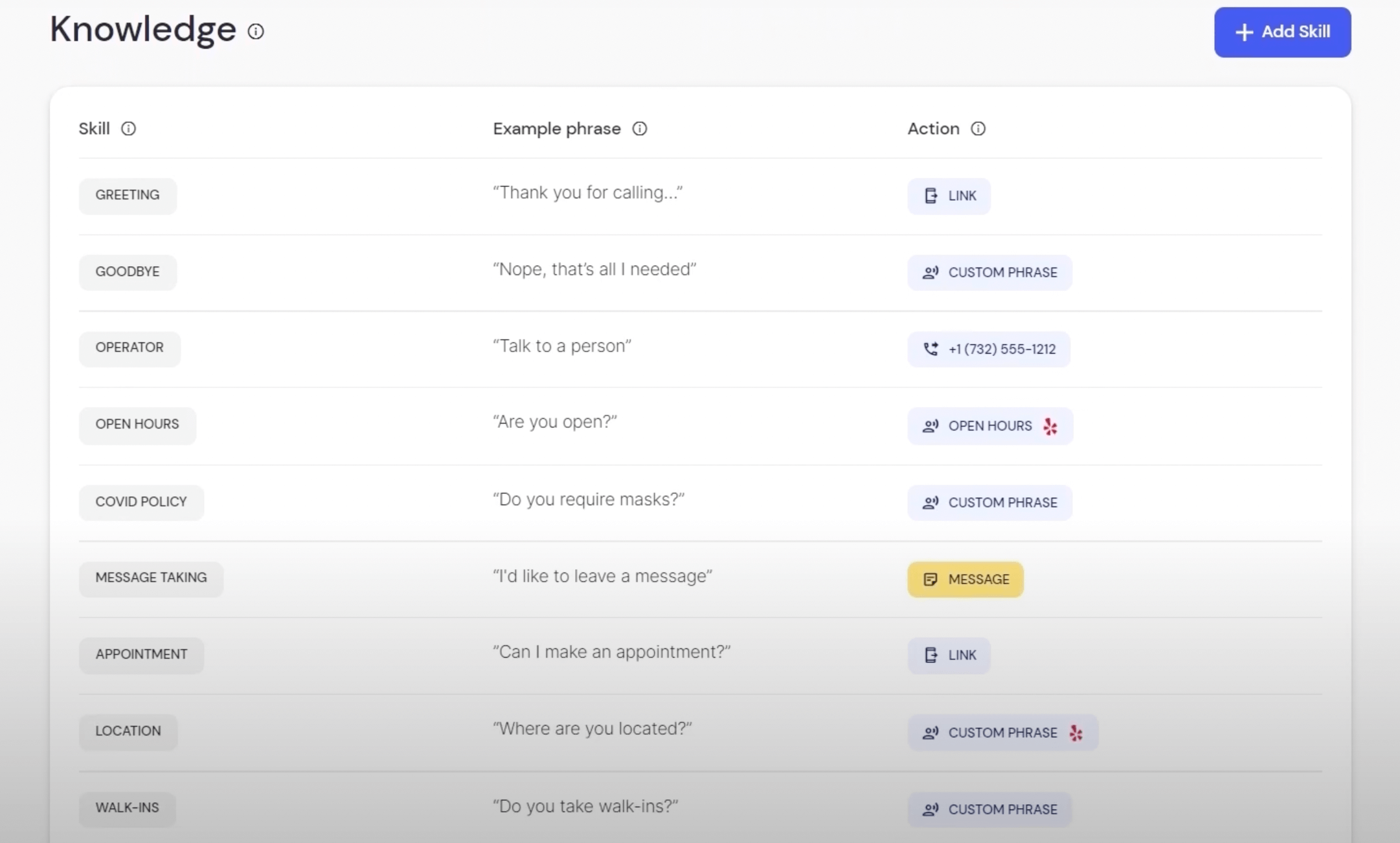1400x843 pixels.
Task: Click CUSTOM PHRASE action in the Goodbye row
Action: pyautogui.click(x=989, y=272)
